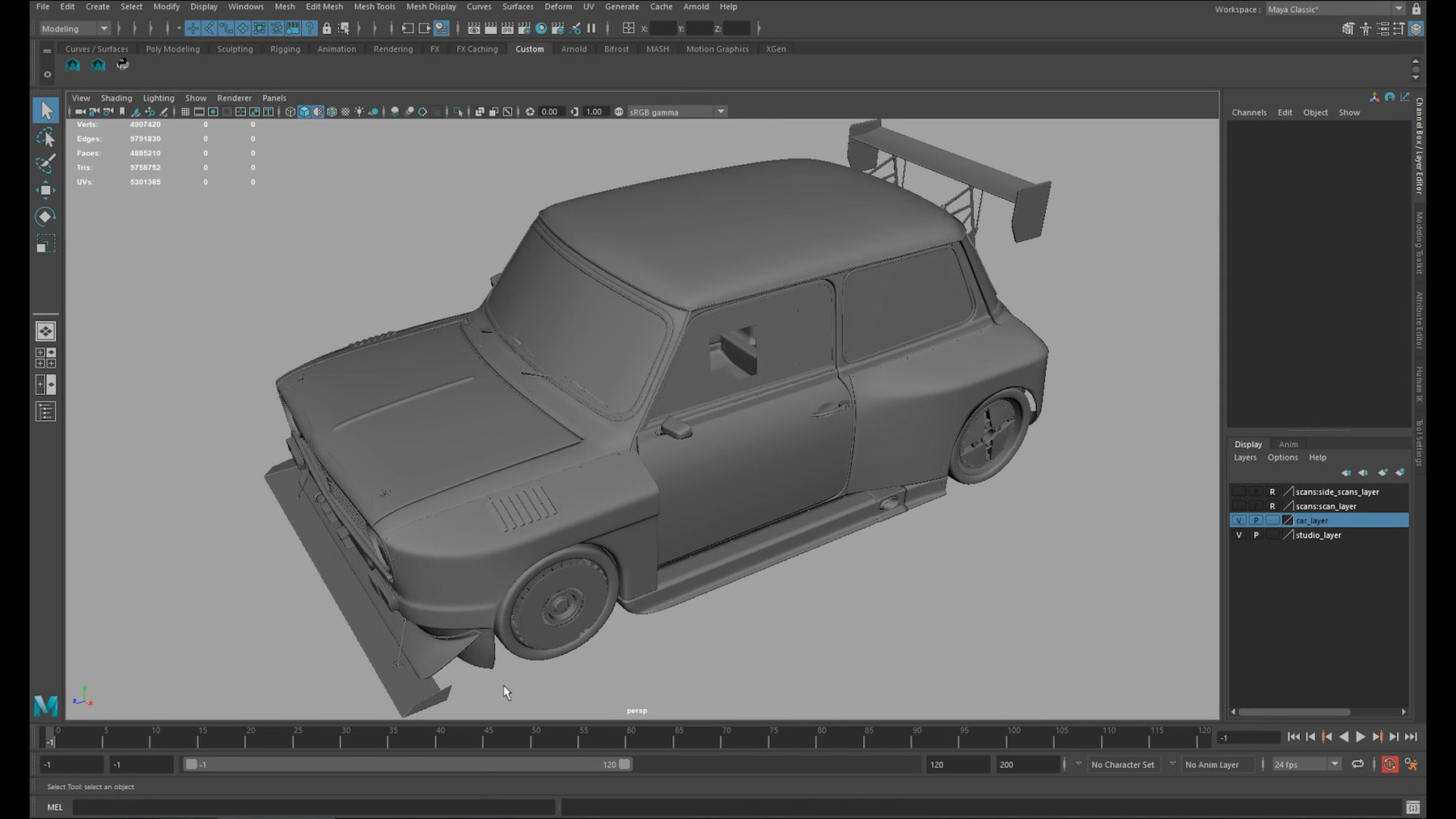Open the No Character Set dropdown arrow

pyautogui.click(x=1078, y=764)
